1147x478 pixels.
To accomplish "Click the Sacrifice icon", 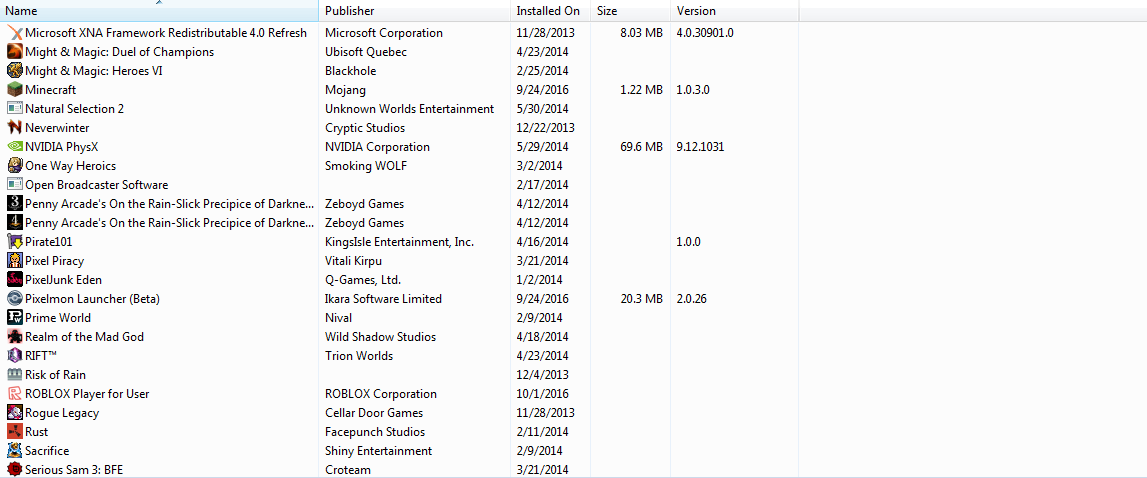I will click(x=15, y=451).
